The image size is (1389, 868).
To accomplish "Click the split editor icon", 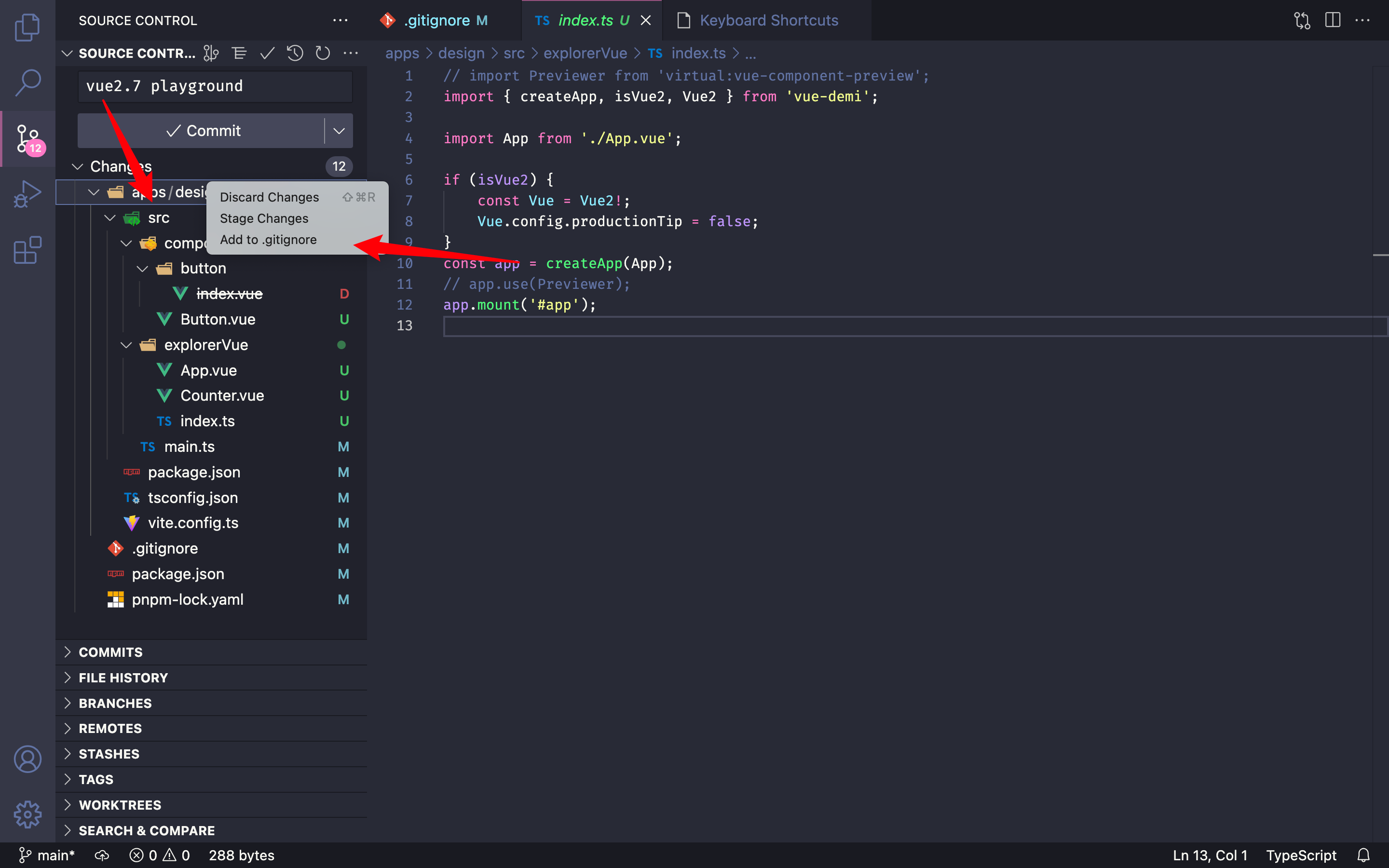I will [x=1332, y=20].
